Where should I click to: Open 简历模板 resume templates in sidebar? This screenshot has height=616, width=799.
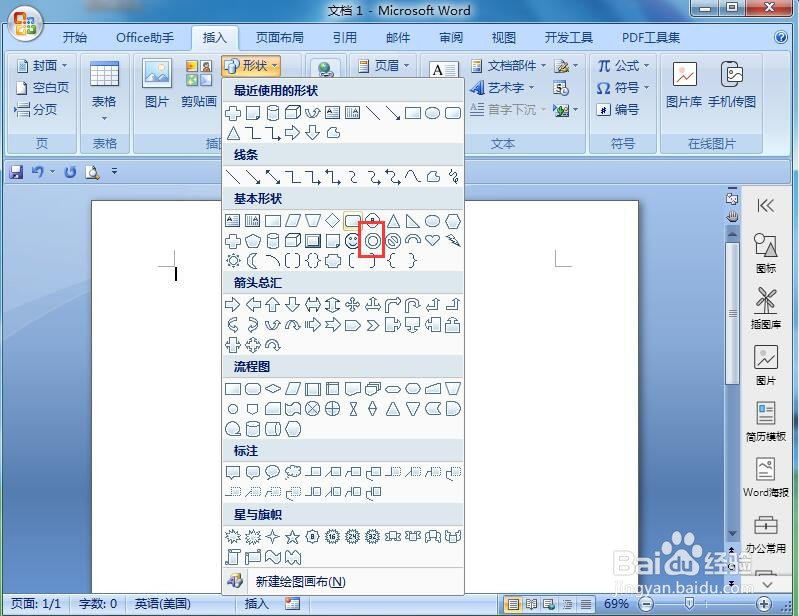(x=765, y=421)
